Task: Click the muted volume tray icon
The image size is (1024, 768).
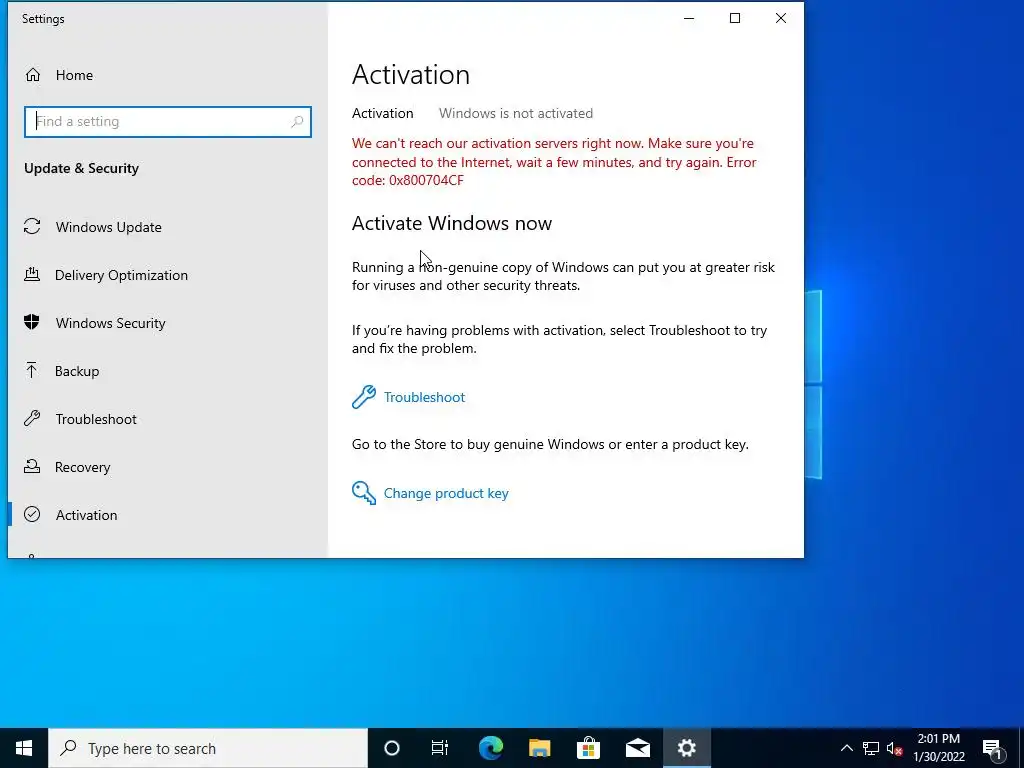Action: click(895, 748)
